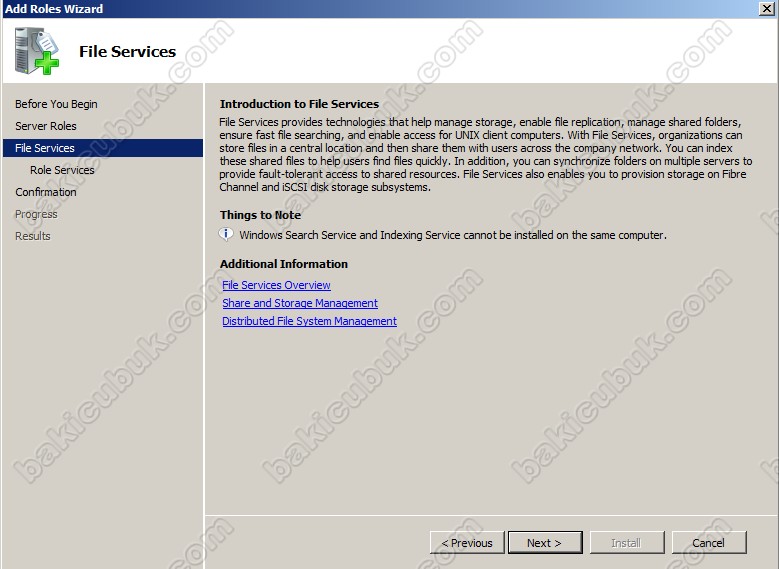The height and width of the screenshot is (569, 779).
Task: Click the 'Things to Note' heading
Action: tap(260, 215)
